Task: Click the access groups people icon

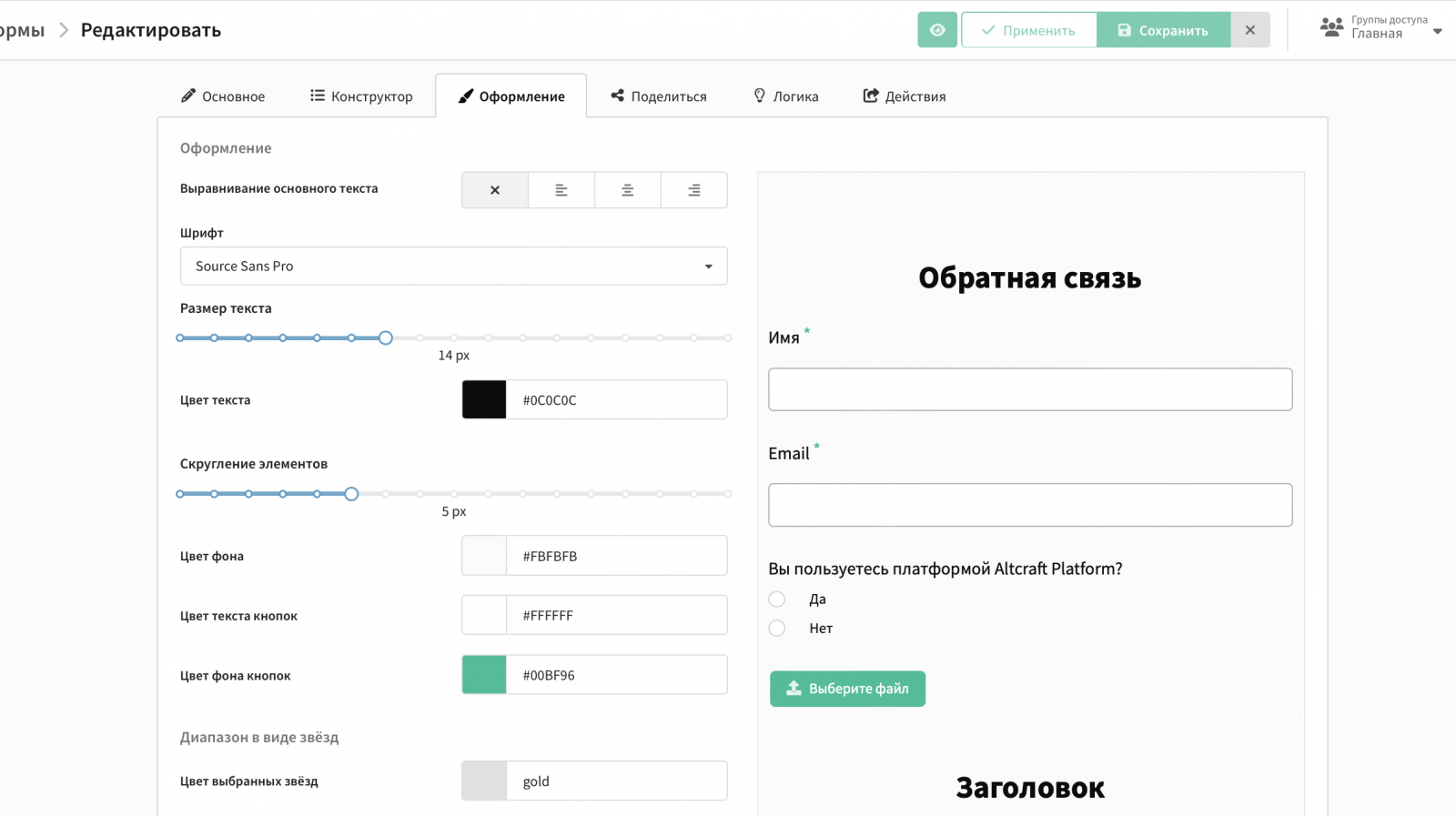Action: tap(1332, 27)
